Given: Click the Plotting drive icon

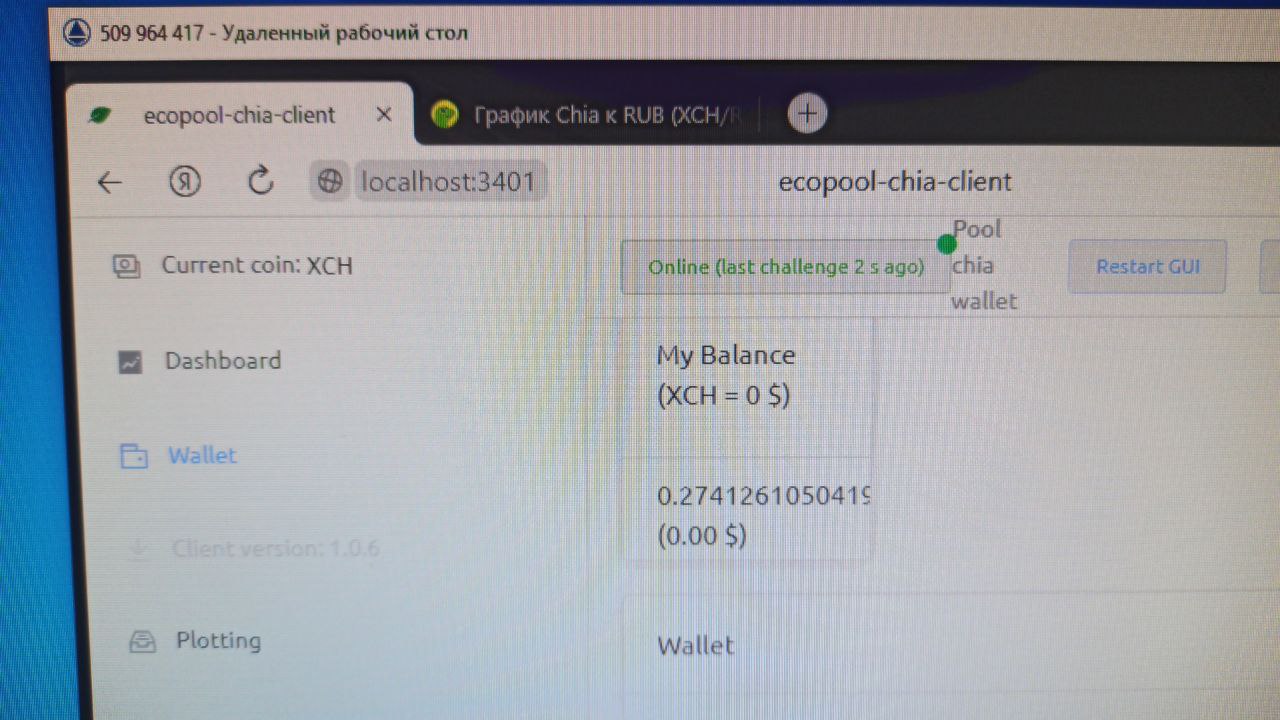Looking at the screenshot, I should (143, 642).
